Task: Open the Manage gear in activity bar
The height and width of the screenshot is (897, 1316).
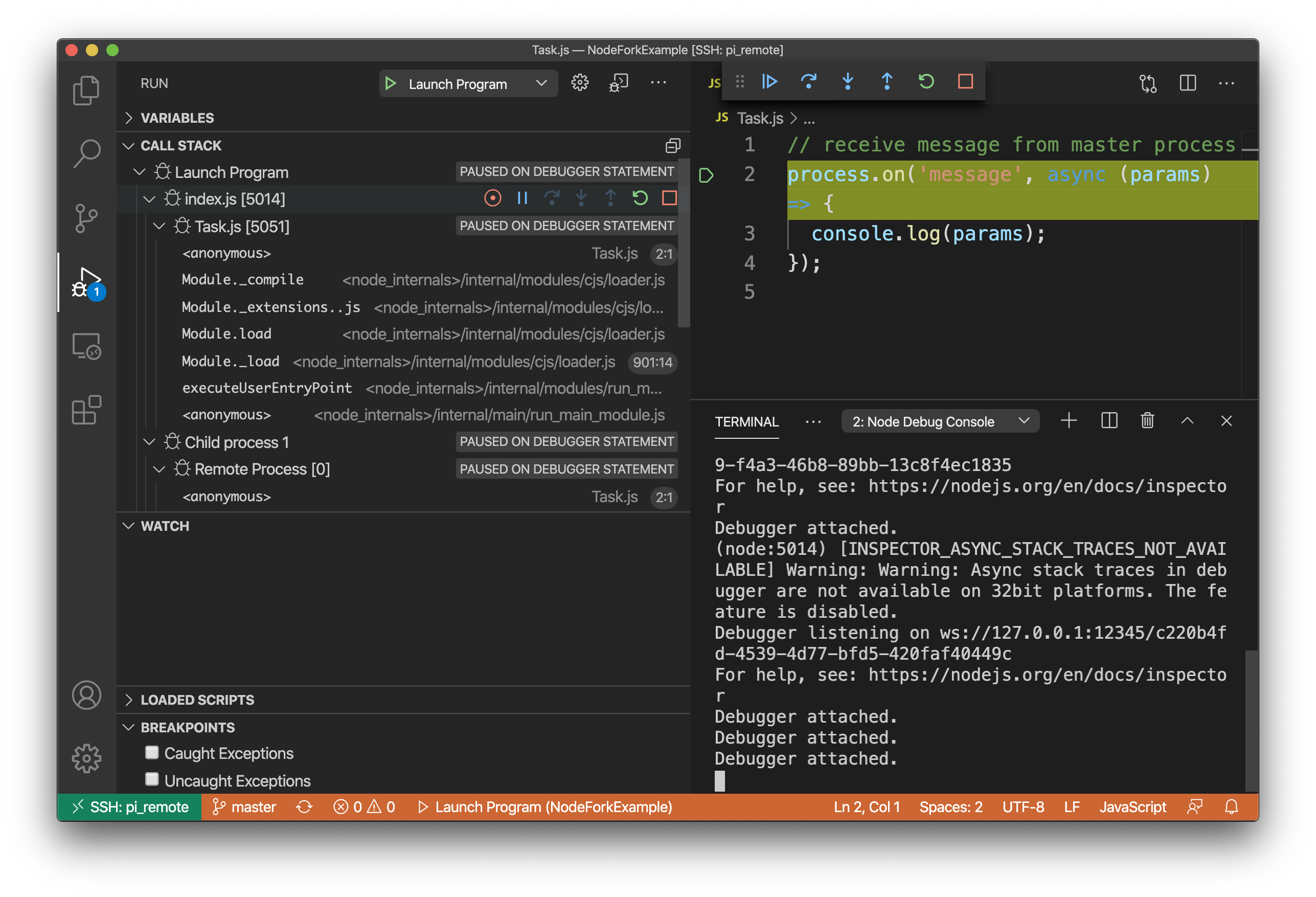Action: (x=86, y=758)
